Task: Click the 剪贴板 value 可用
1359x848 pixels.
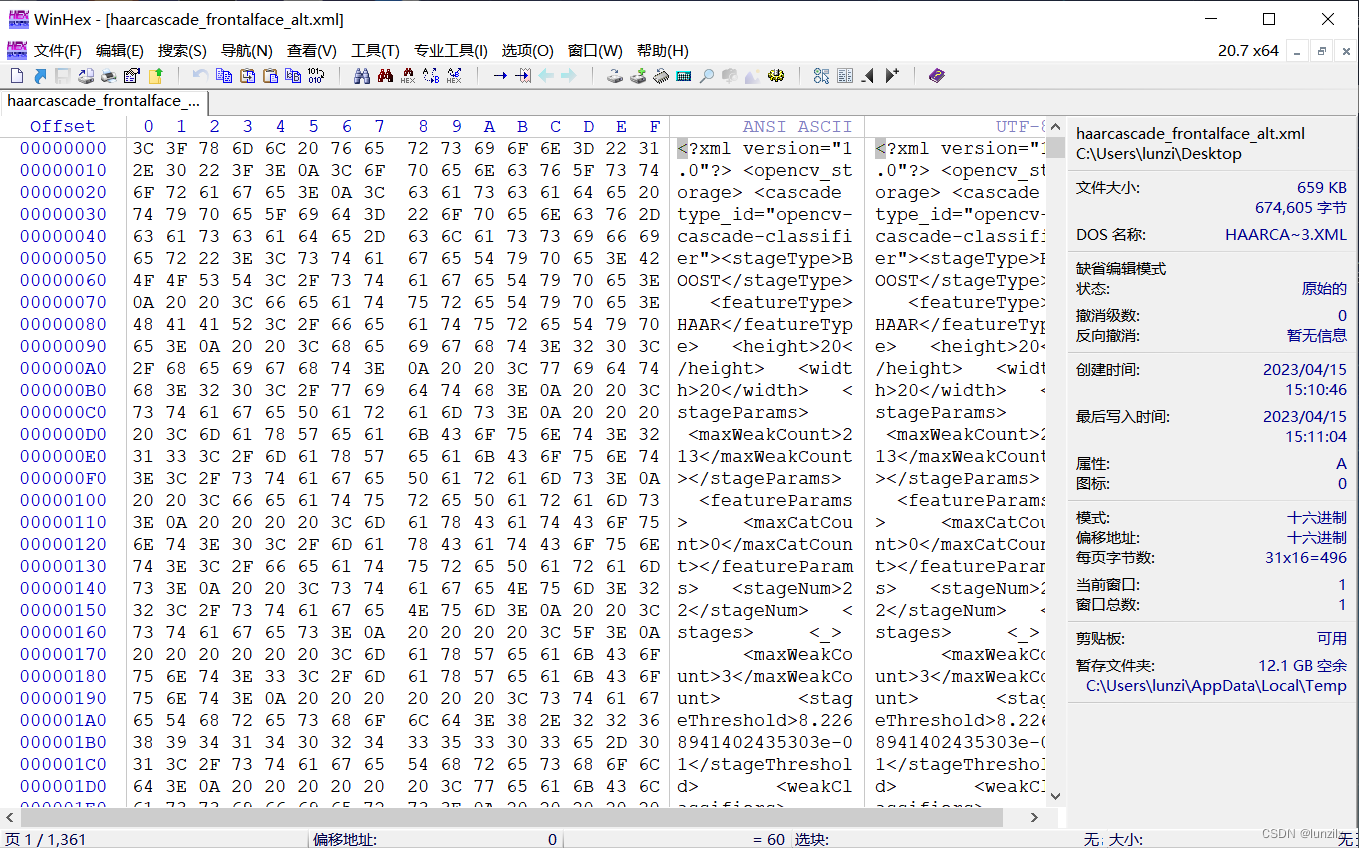Action: coord(1332,638)
